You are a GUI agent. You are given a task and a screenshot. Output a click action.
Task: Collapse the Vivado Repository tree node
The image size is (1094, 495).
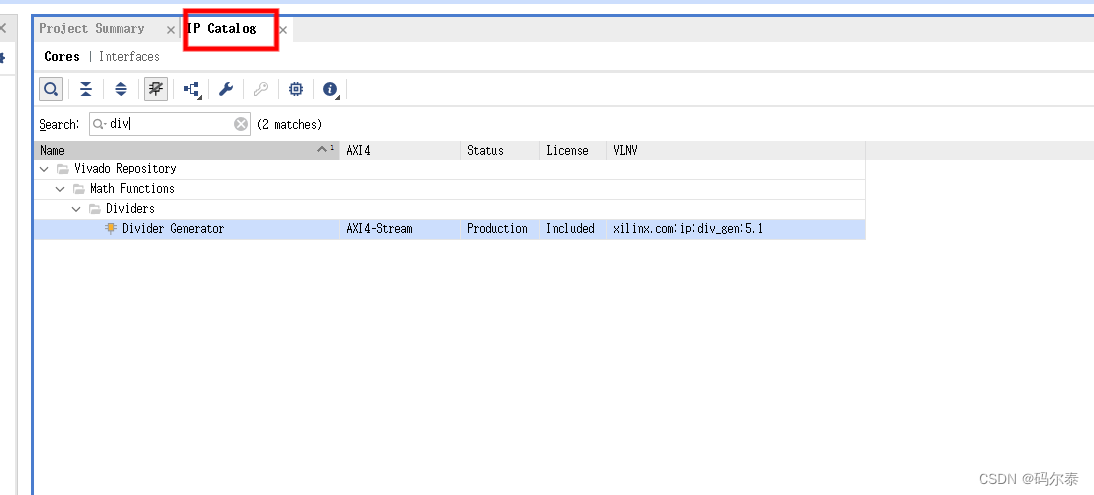coord(44,169)
